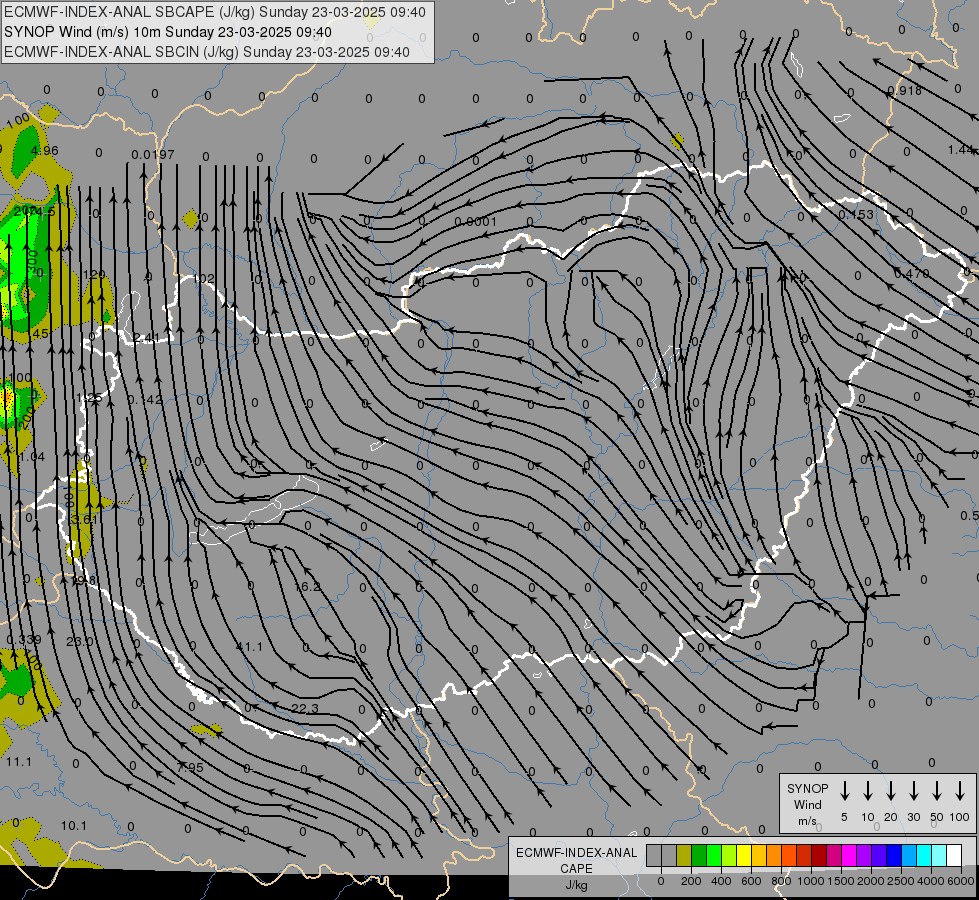Click the 102 value on the map
979x900 pixels.
[x=204, y=279]
